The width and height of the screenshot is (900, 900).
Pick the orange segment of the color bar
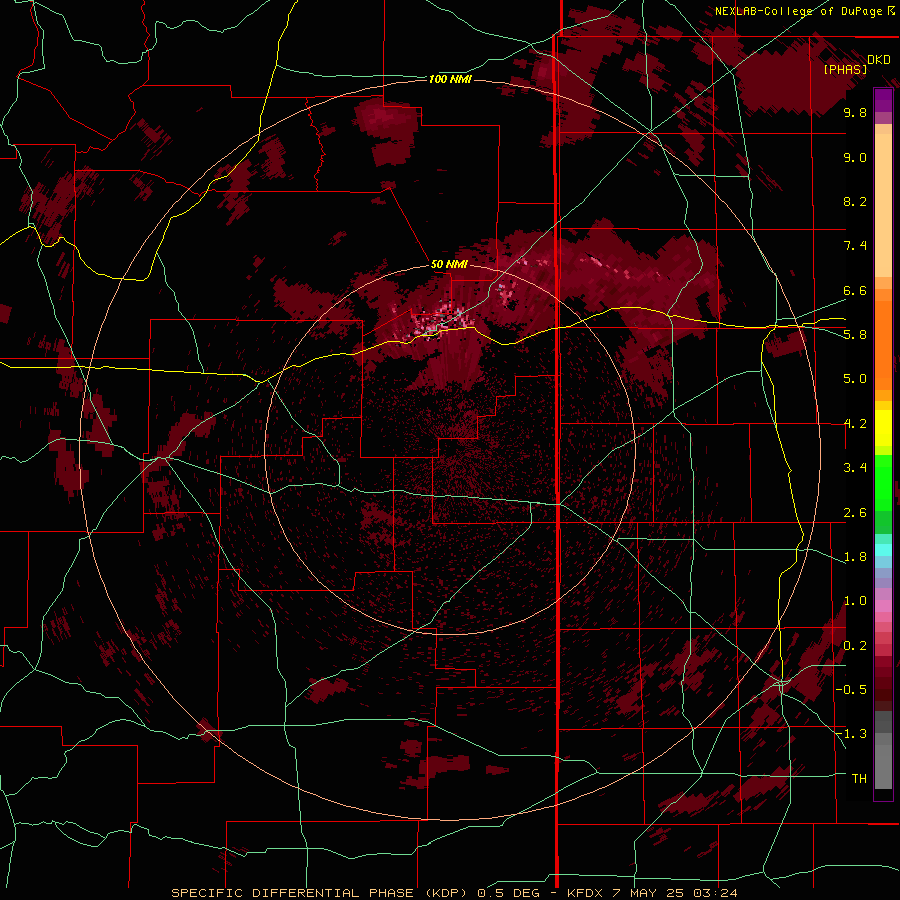pyautogui.click(x=883, y=344)
